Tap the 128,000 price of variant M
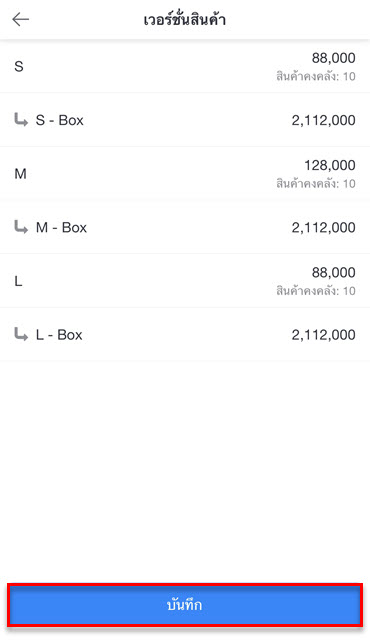Image resolution: width=370 pixels, height=640 pixels. tap(330, 165)
